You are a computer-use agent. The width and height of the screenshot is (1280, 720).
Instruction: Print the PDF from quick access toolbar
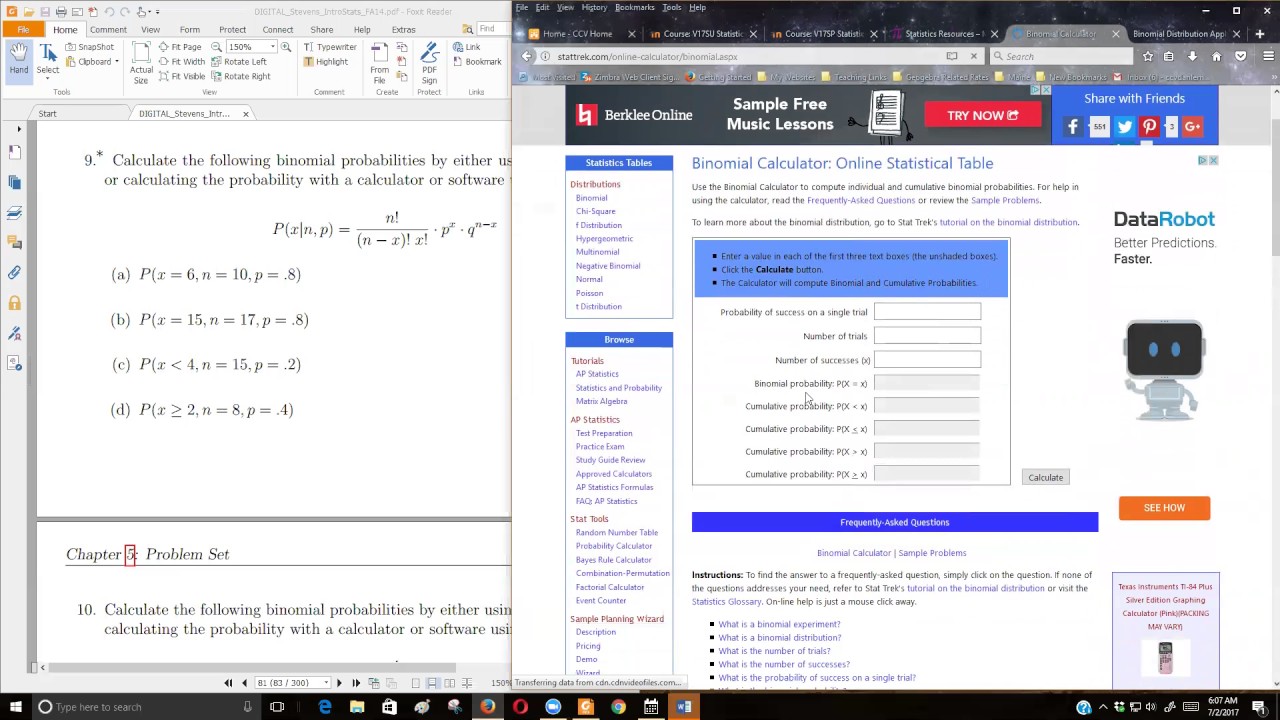(61, 12)
